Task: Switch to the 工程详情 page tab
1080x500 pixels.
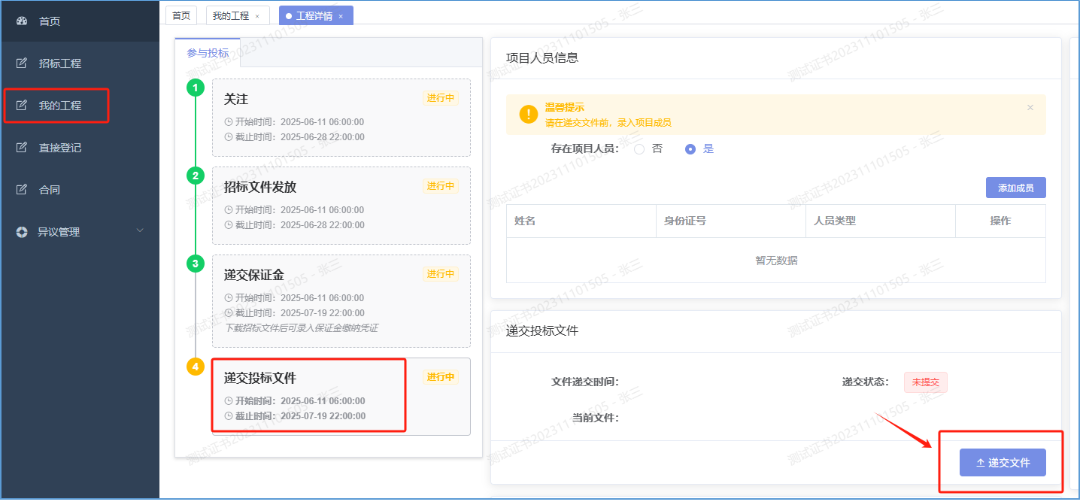Action: [x=314, y=15]
